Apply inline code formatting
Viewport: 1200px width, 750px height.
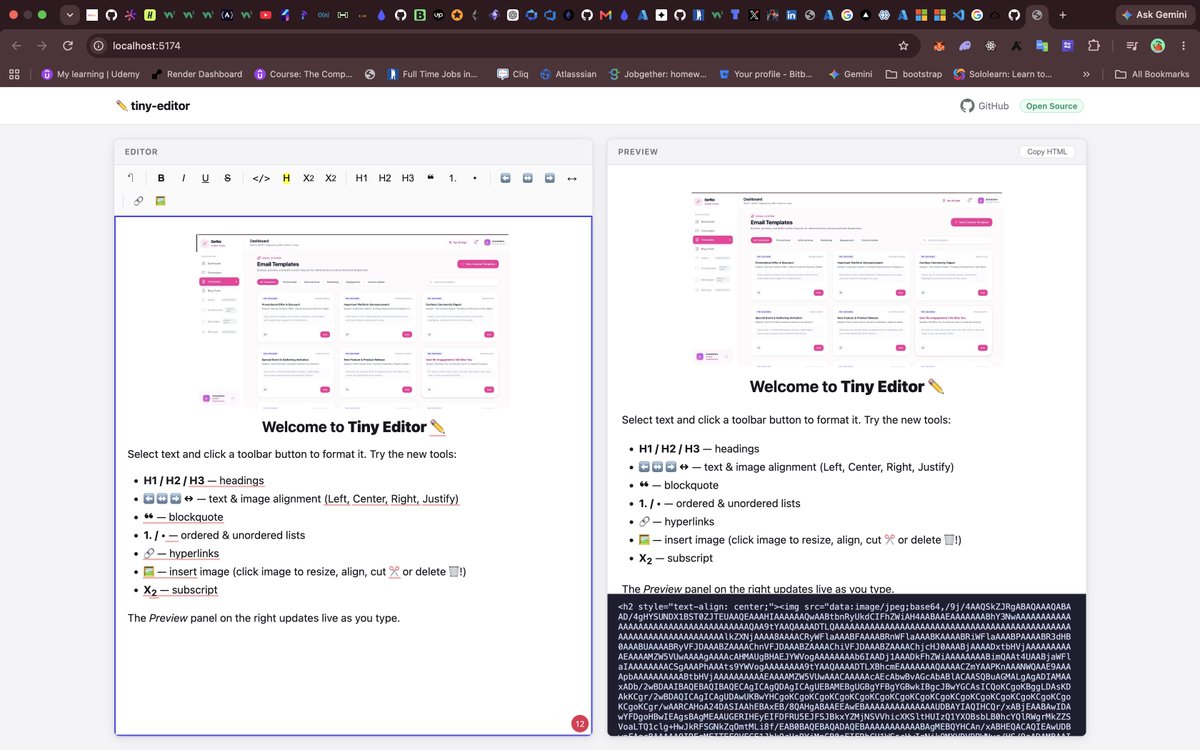pos(261,178)
